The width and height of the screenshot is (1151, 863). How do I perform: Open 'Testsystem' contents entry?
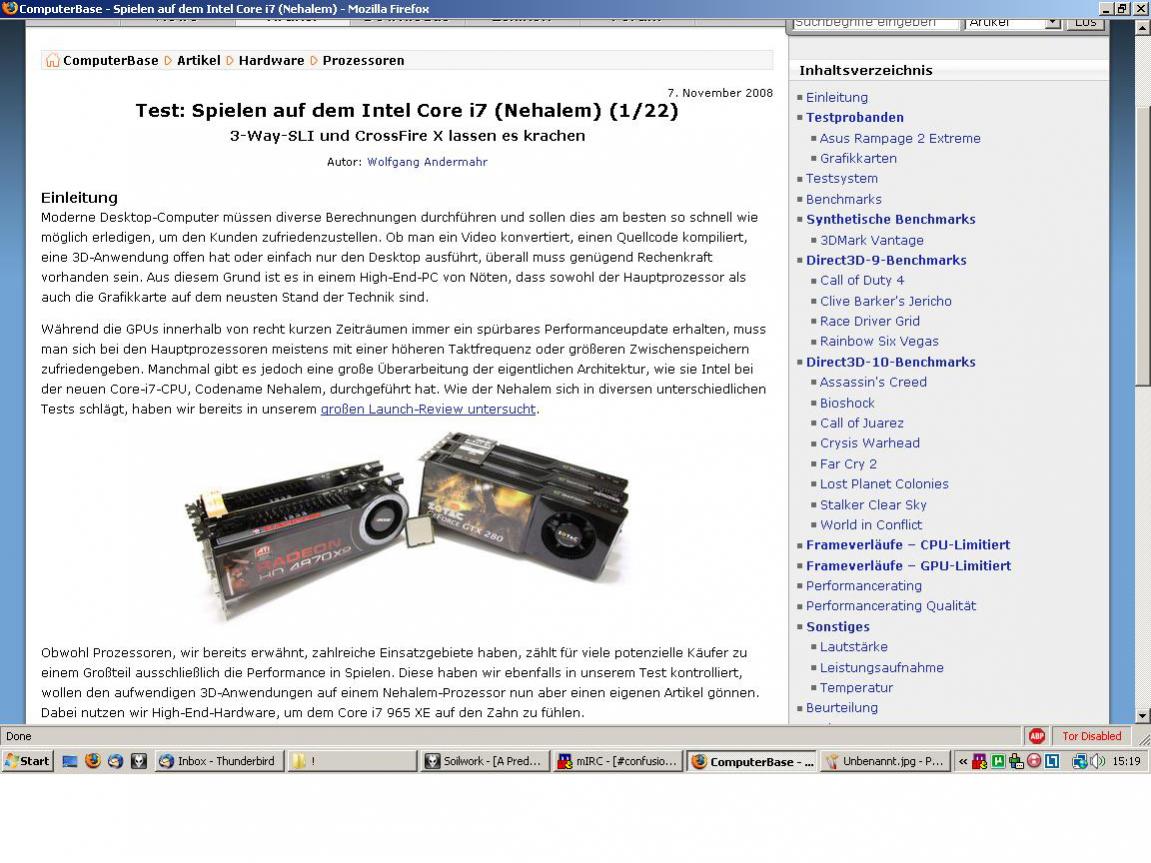pyautogui.click(x=841, y=178)
